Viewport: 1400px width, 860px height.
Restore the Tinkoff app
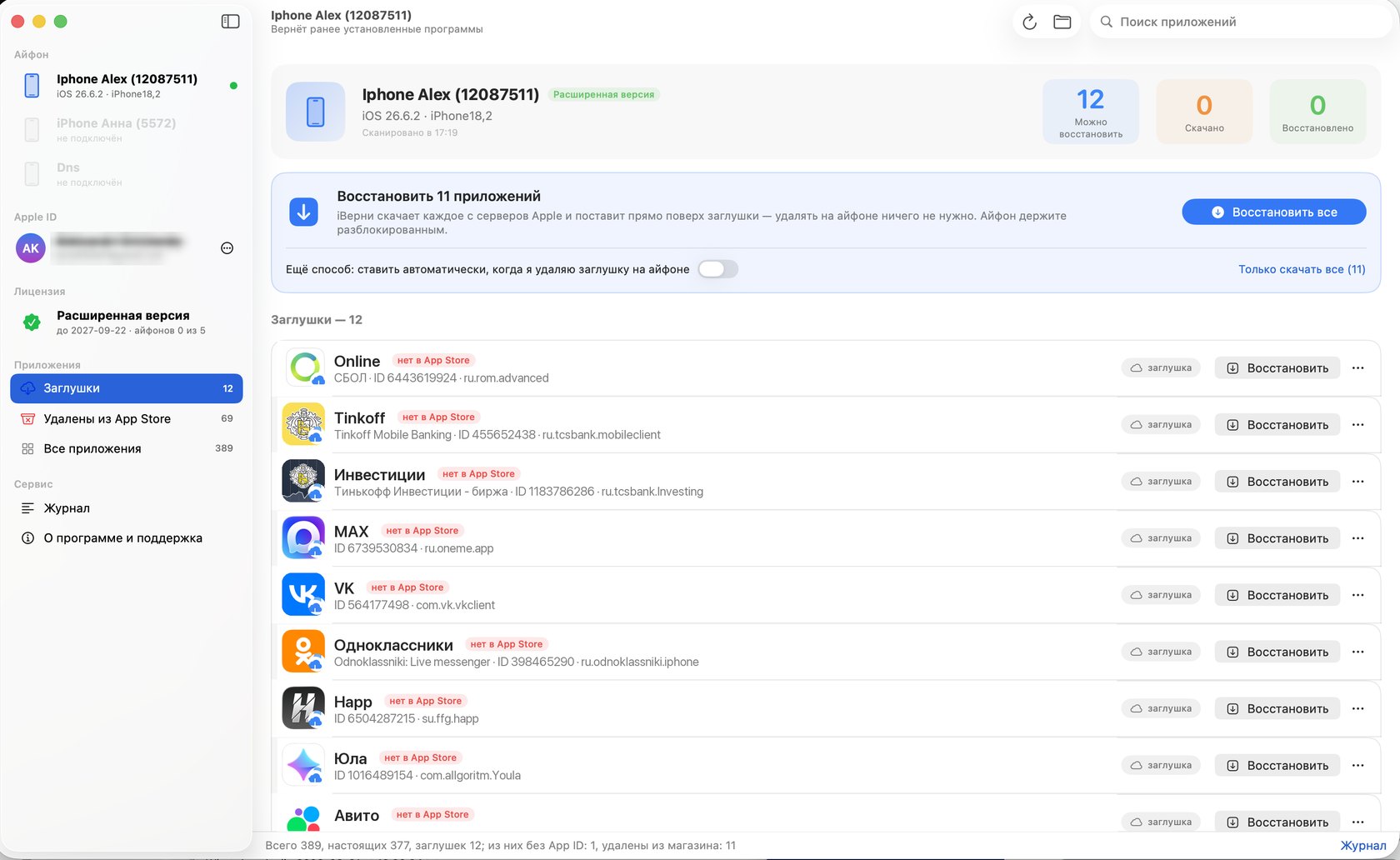(x=1277, y=424)
